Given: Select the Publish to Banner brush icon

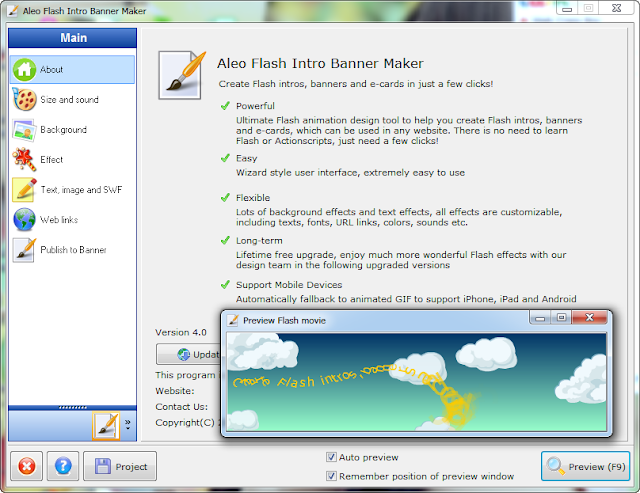Looking at the screenshot, I should [24, 250].
